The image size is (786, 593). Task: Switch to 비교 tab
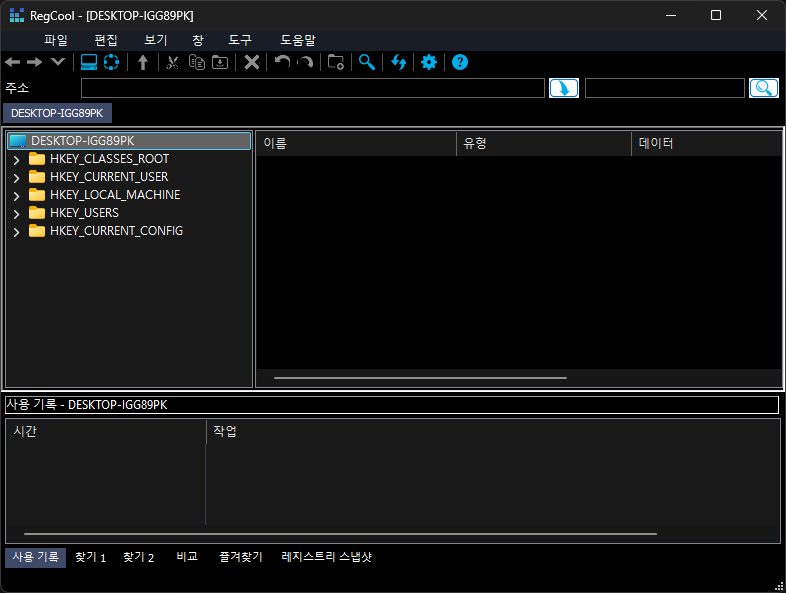[187, 557]
